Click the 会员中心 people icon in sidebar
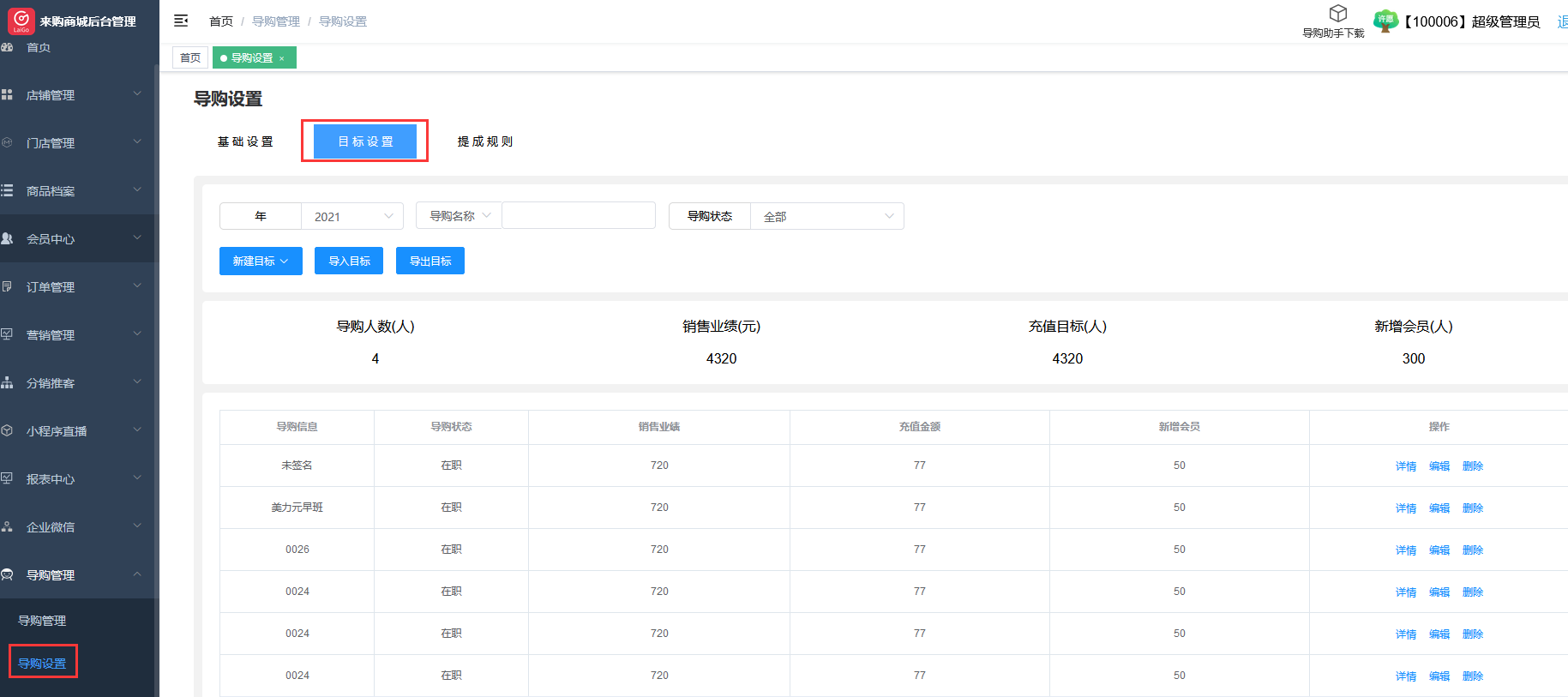The height and width of the screenshot is (697, 1568). [7, 238]
